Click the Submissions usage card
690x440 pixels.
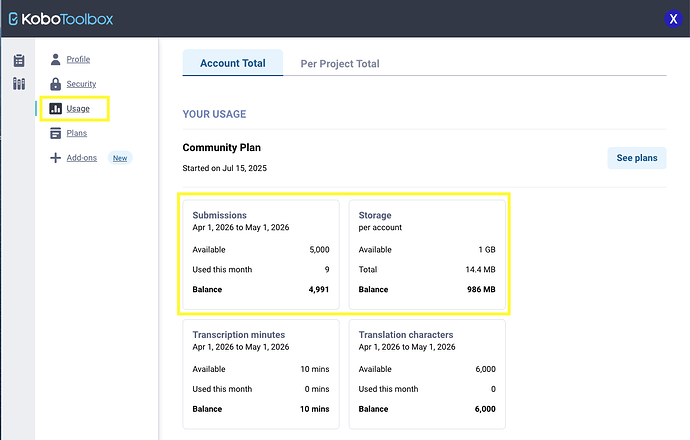coord(261,253)
